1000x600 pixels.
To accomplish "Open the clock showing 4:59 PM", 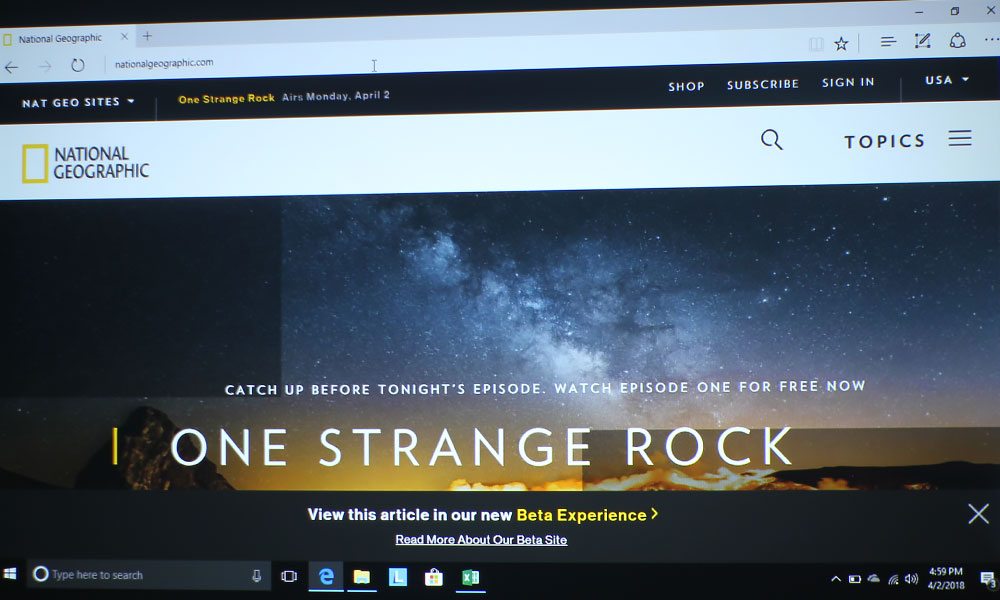I will pyautogui.click(x=946, y=578).
